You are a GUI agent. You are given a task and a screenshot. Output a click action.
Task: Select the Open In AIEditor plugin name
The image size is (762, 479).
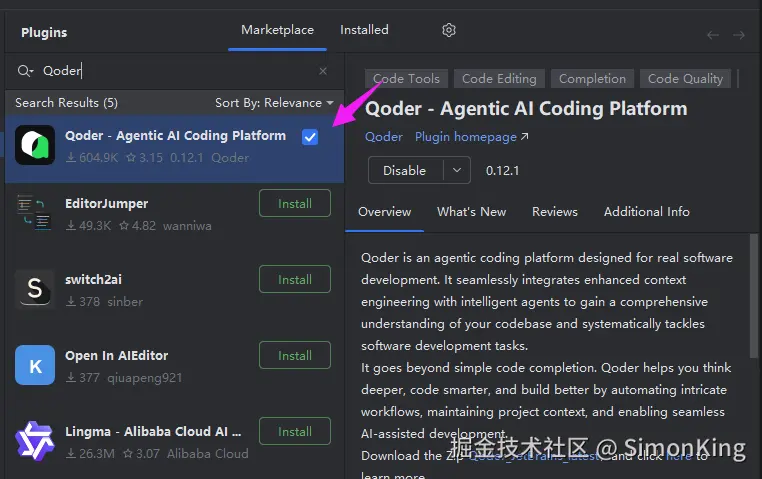[117, 356]
